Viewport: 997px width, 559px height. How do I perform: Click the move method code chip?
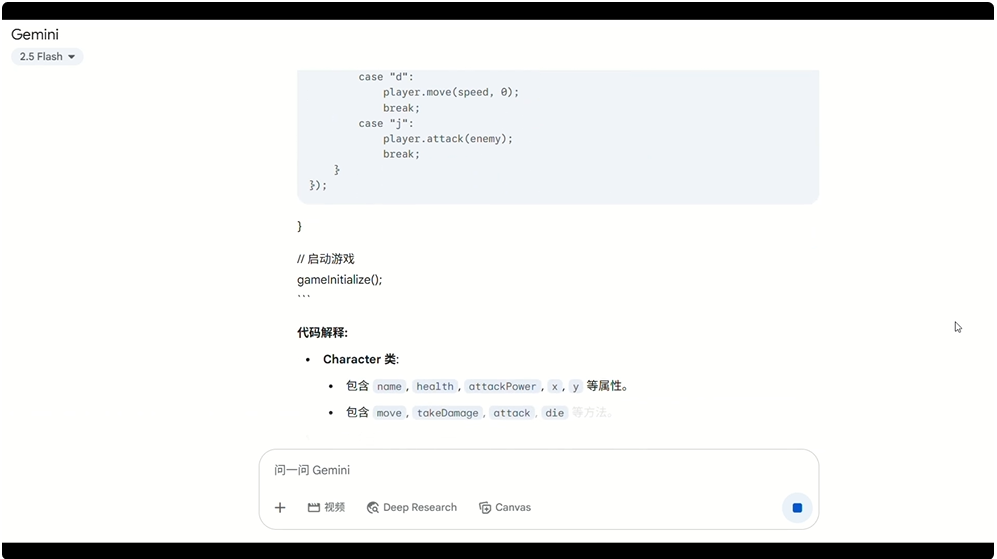389,413
